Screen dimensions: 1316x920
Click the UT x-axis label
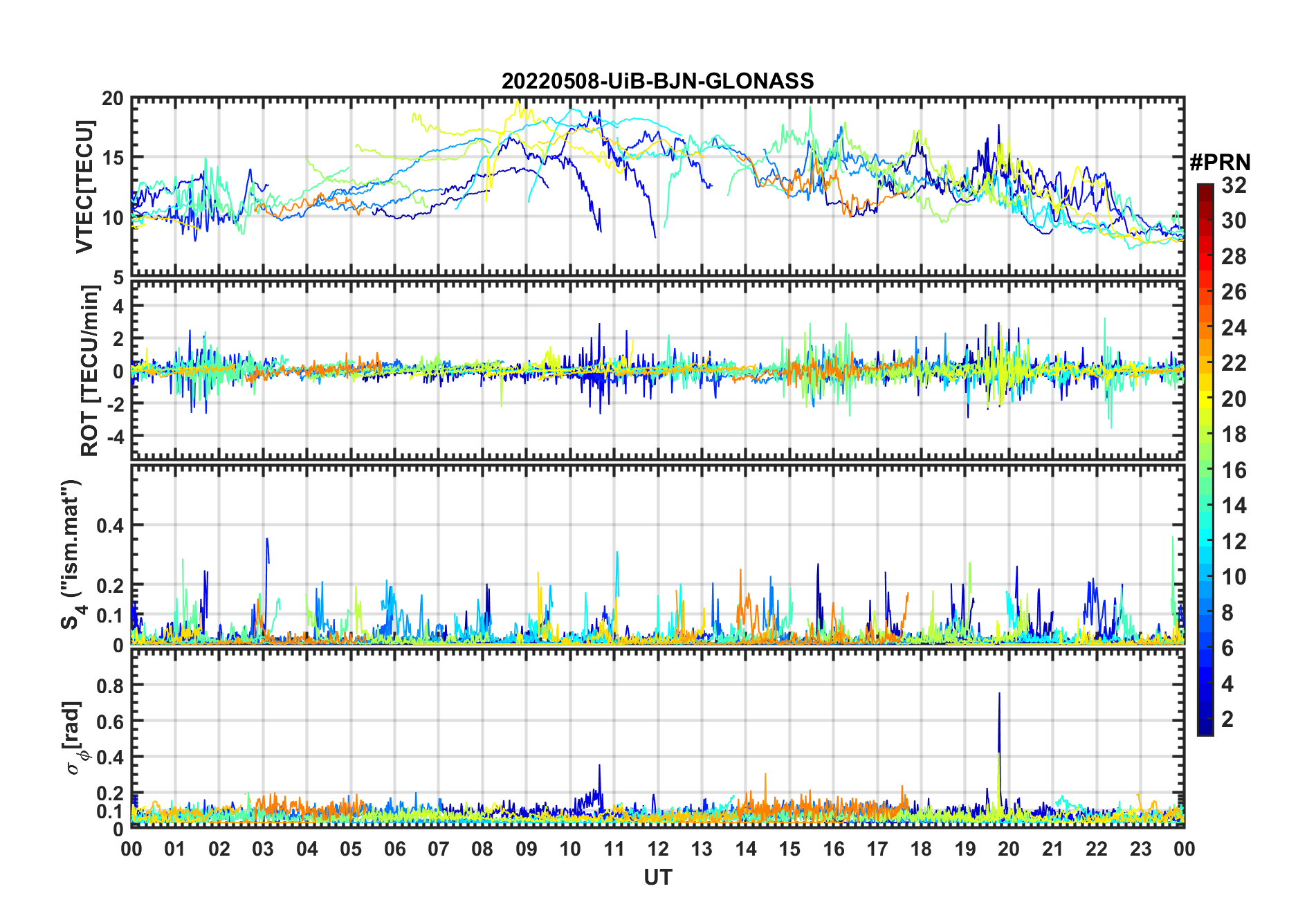(x=657, y=878)
